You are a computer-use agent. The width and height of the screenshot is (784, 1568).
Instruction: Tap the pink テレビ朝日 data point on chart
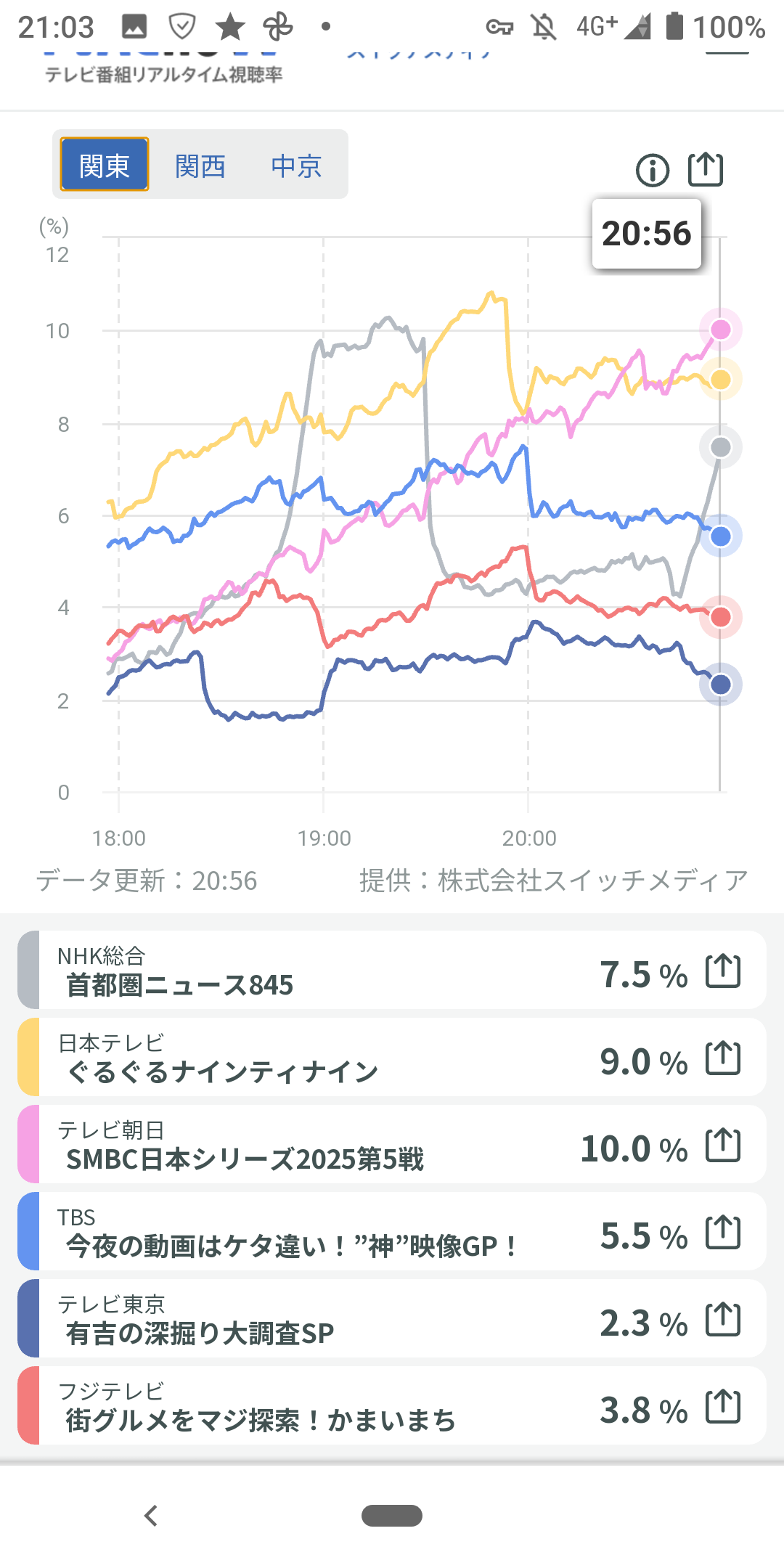720,330
